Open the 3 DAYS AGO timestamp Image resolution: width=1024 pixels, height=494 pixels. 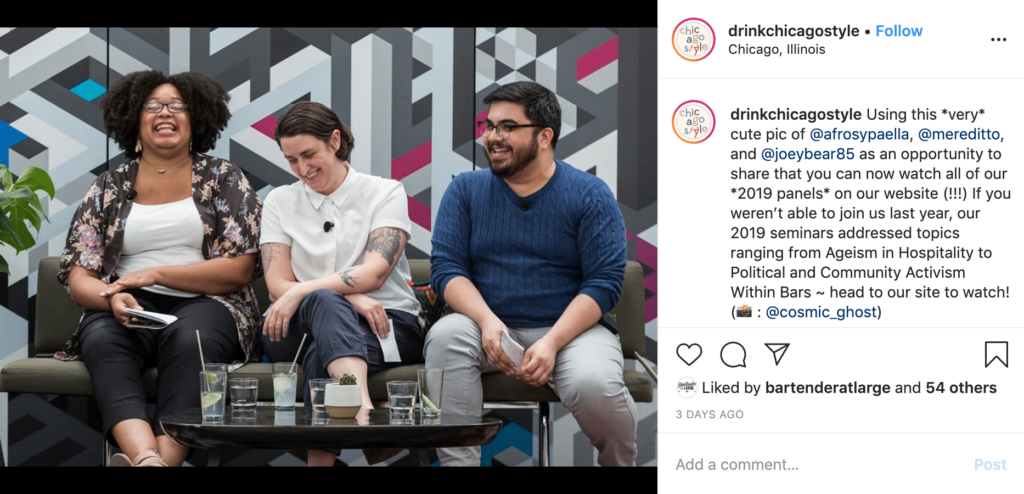[x=710, y=414]
